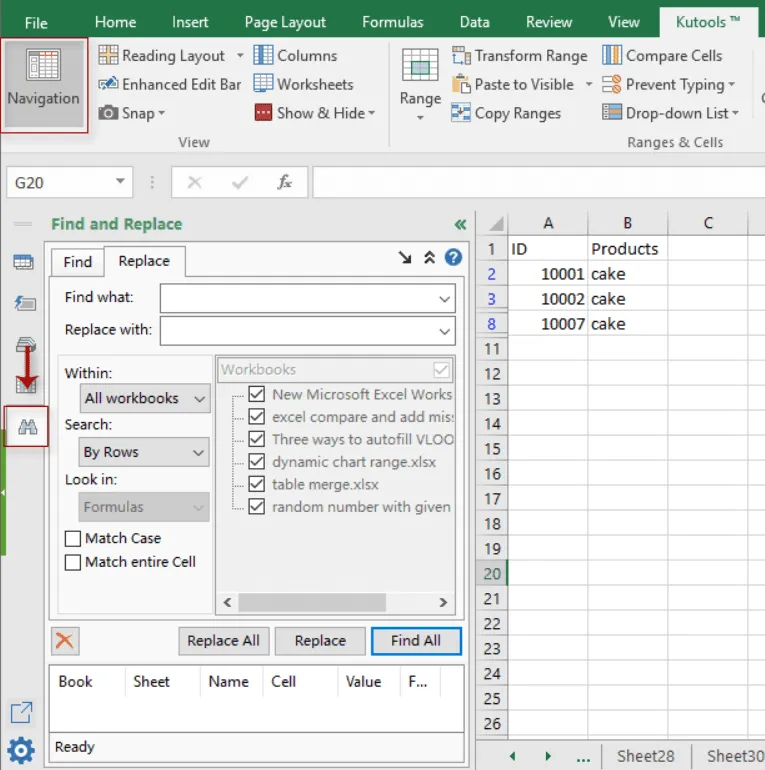Click the Replace All button
Image resolution: width=765 pixels, height=770 pixels.
[x=223, y=641]
